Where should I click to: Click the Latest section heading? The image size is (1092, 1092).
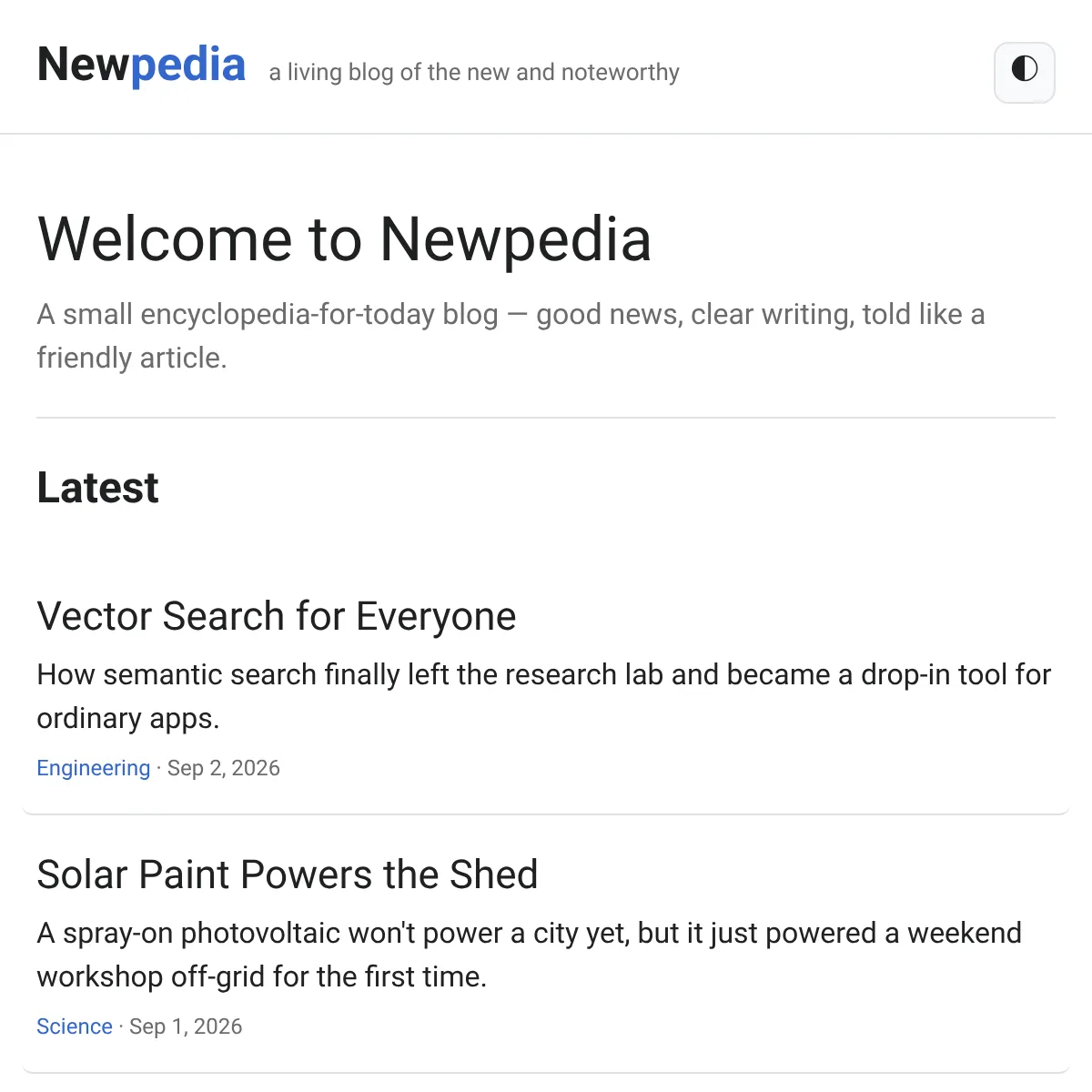tap(97, 488)
